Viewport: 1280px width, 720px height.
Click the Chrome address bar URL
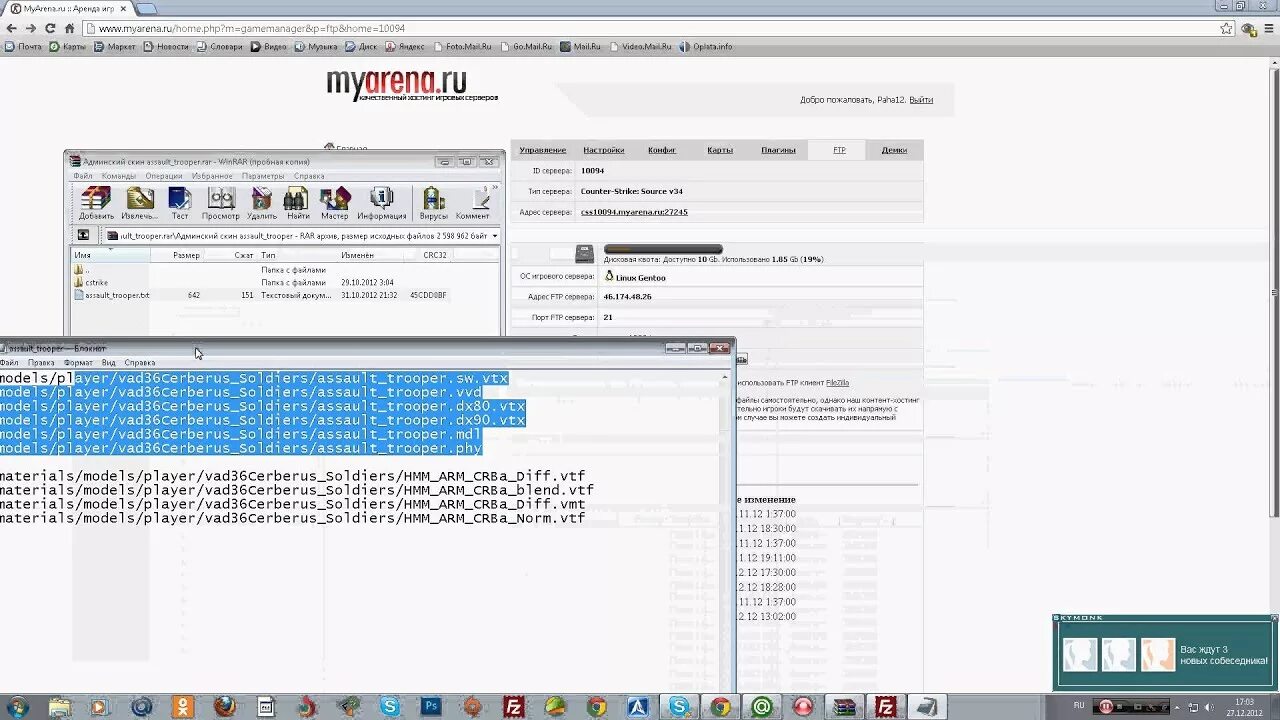pyautogui.click(x=251, y=28)
